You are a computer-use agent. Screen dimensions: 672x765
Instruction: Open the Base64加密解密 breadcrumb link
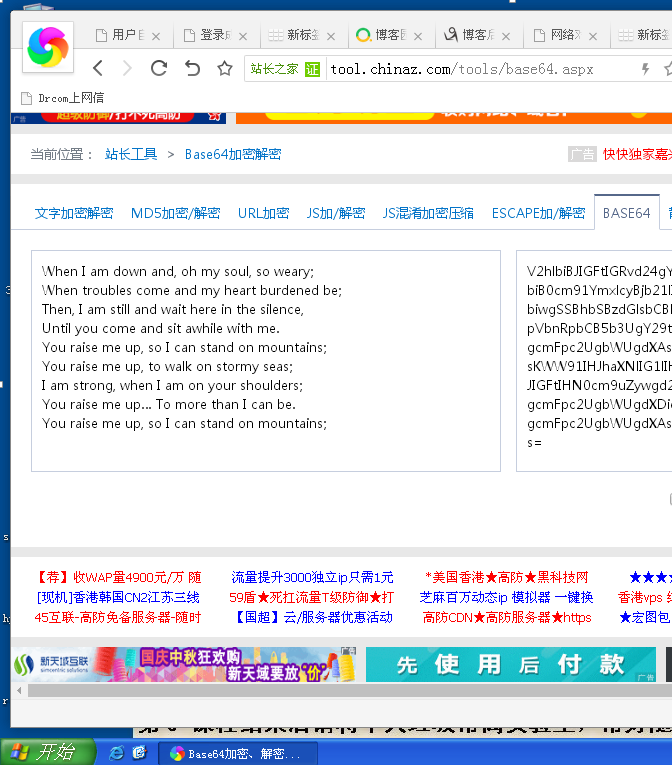coord(233,154)
